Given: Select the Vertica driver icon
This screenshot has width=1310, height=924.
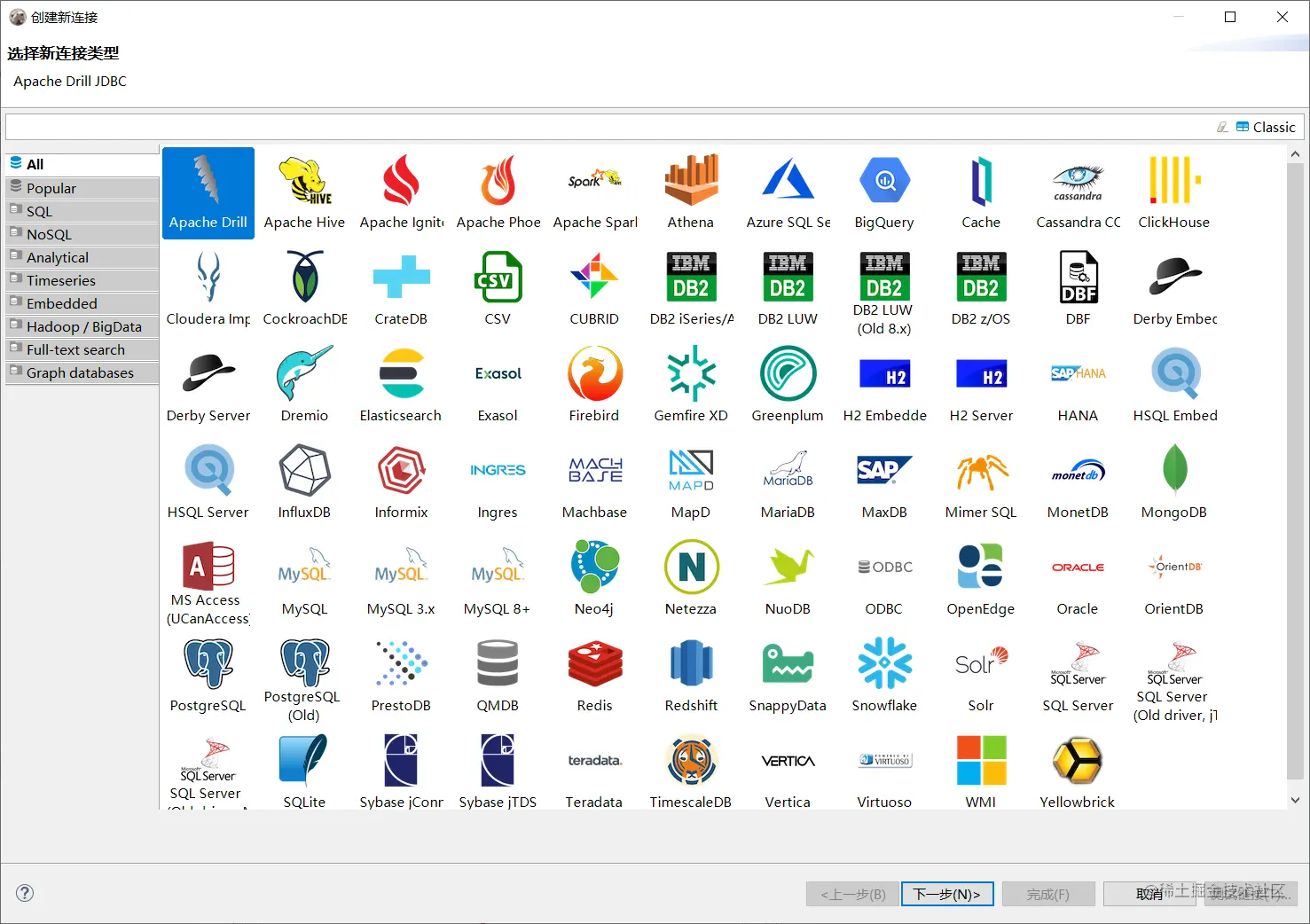Looking at the screenshot, I should (x=788, y=760).
